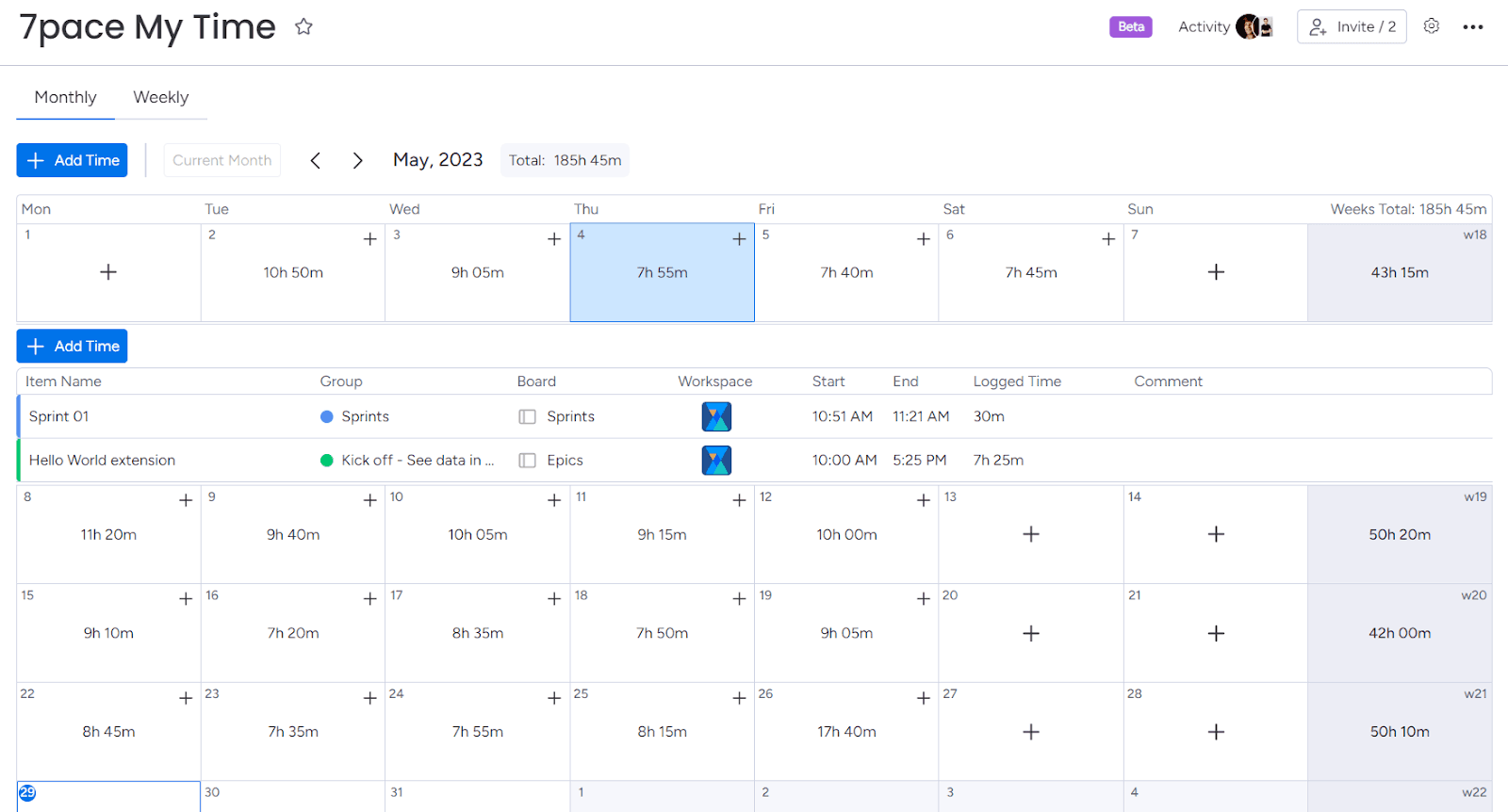Viewport: 1508px width, 812px height.
Task: Click the Beta badge
Action: coord(1131,26)
